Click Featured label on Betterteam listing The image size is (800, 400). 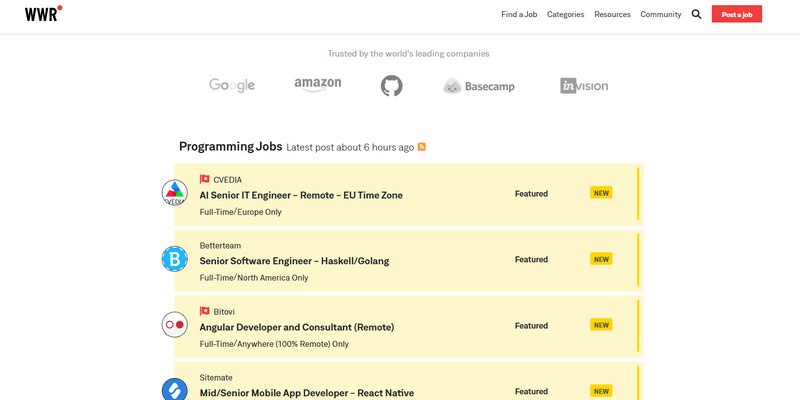531,259
